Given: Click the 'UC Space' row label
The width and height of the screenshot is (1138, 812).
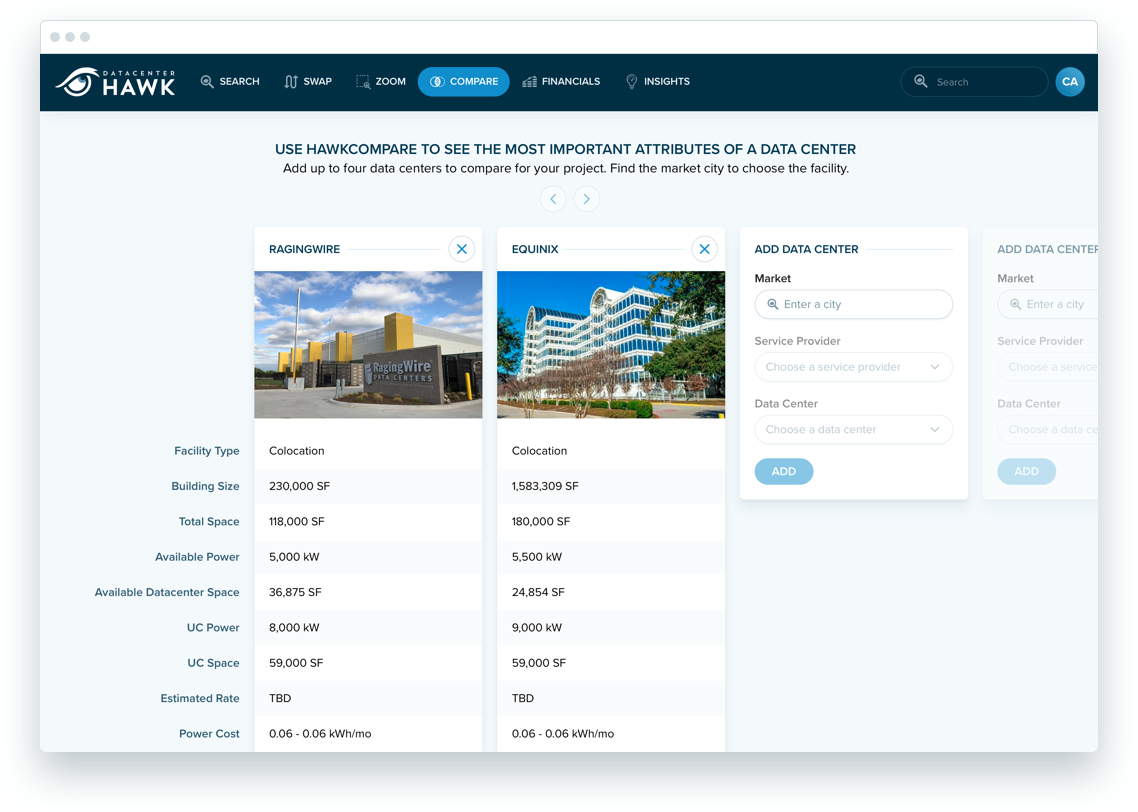Looking at the screenshot, I should (213, 663).
